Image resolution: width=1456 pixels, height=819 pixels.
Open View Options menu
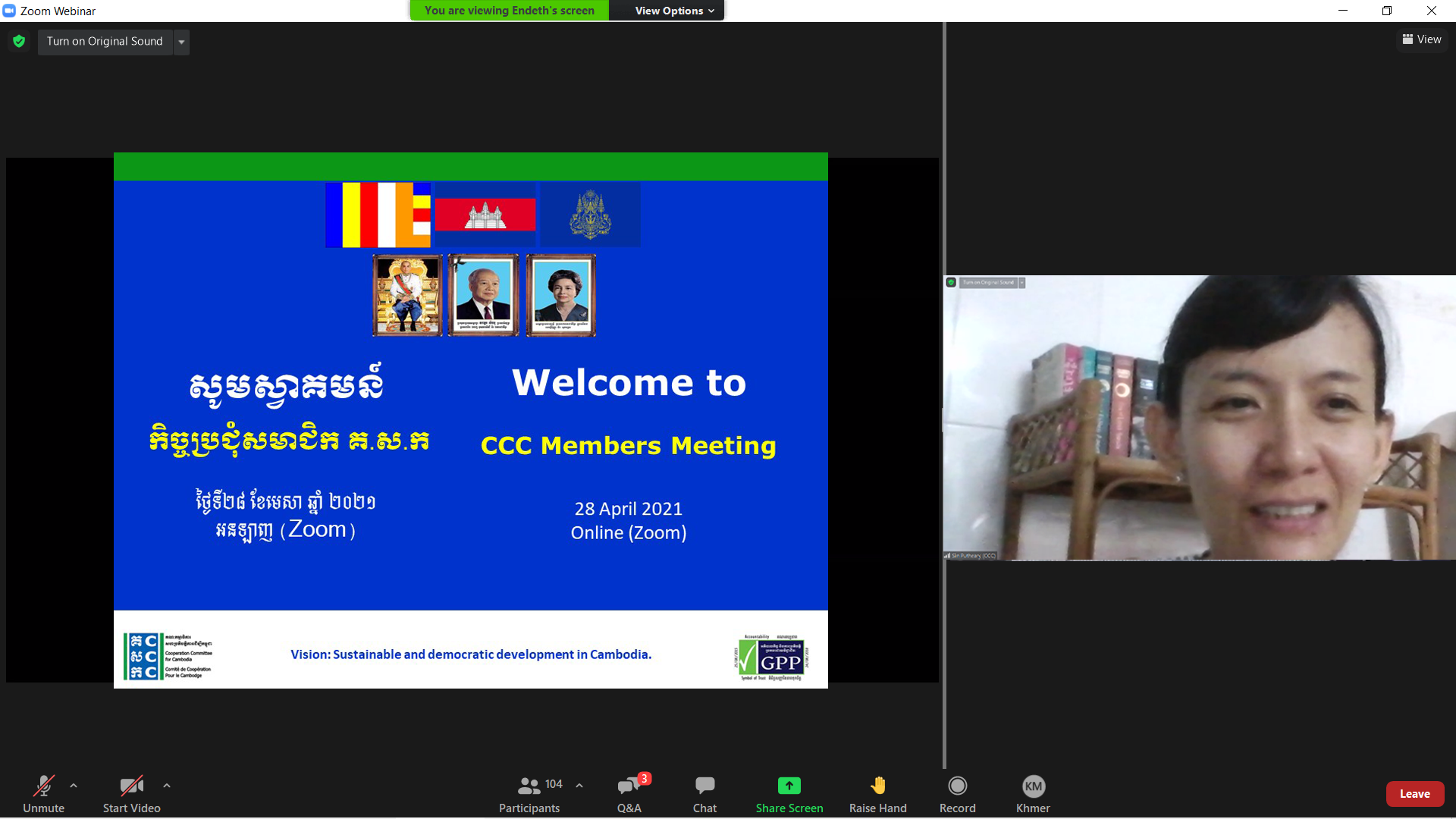coord(674,11)
